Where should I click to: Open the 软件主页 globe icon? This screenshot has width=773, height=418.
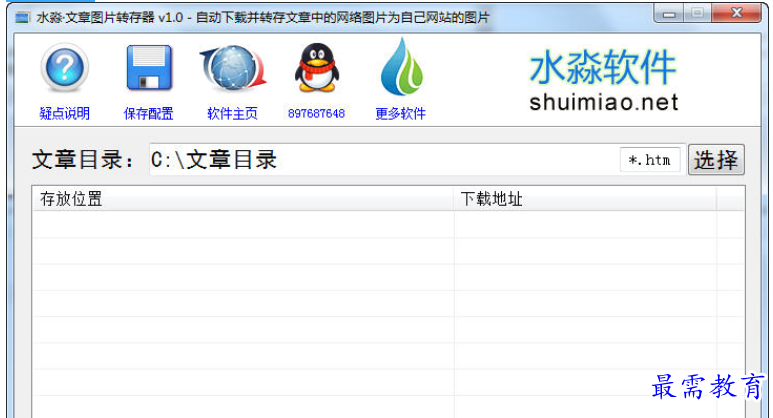point(233,68)
